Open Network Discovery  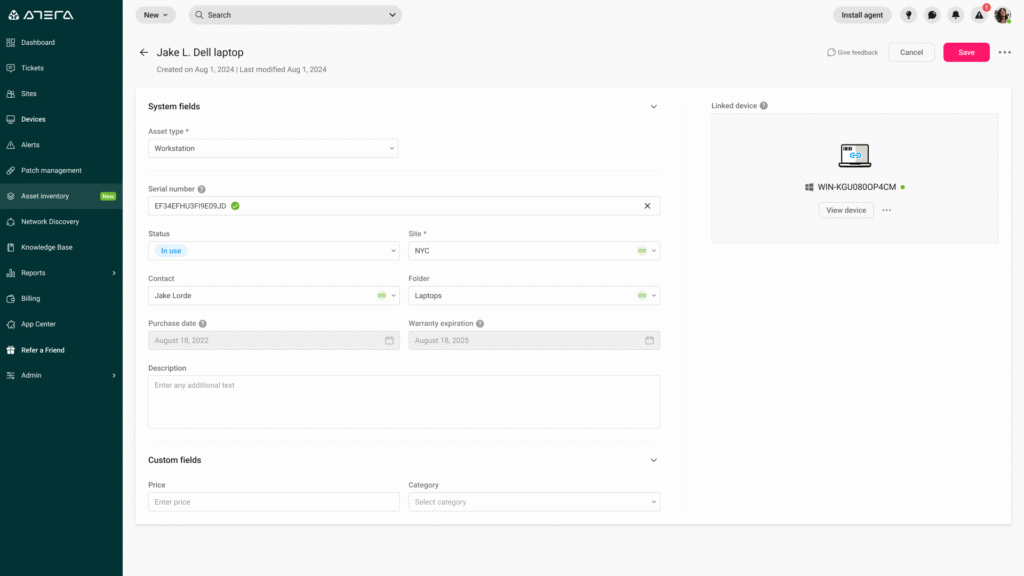tap(52, 221)
